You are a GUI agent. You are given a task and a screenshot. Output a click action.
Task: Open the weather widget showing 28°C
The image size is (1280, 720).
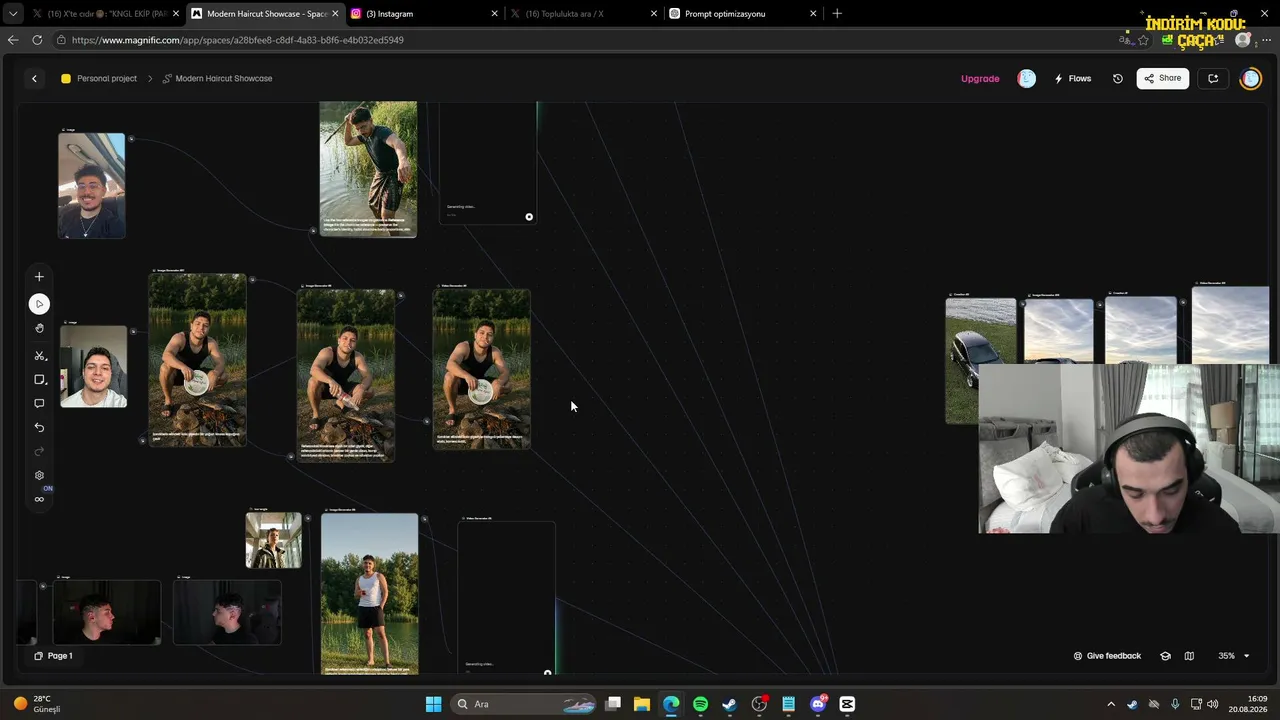[38, 704]
